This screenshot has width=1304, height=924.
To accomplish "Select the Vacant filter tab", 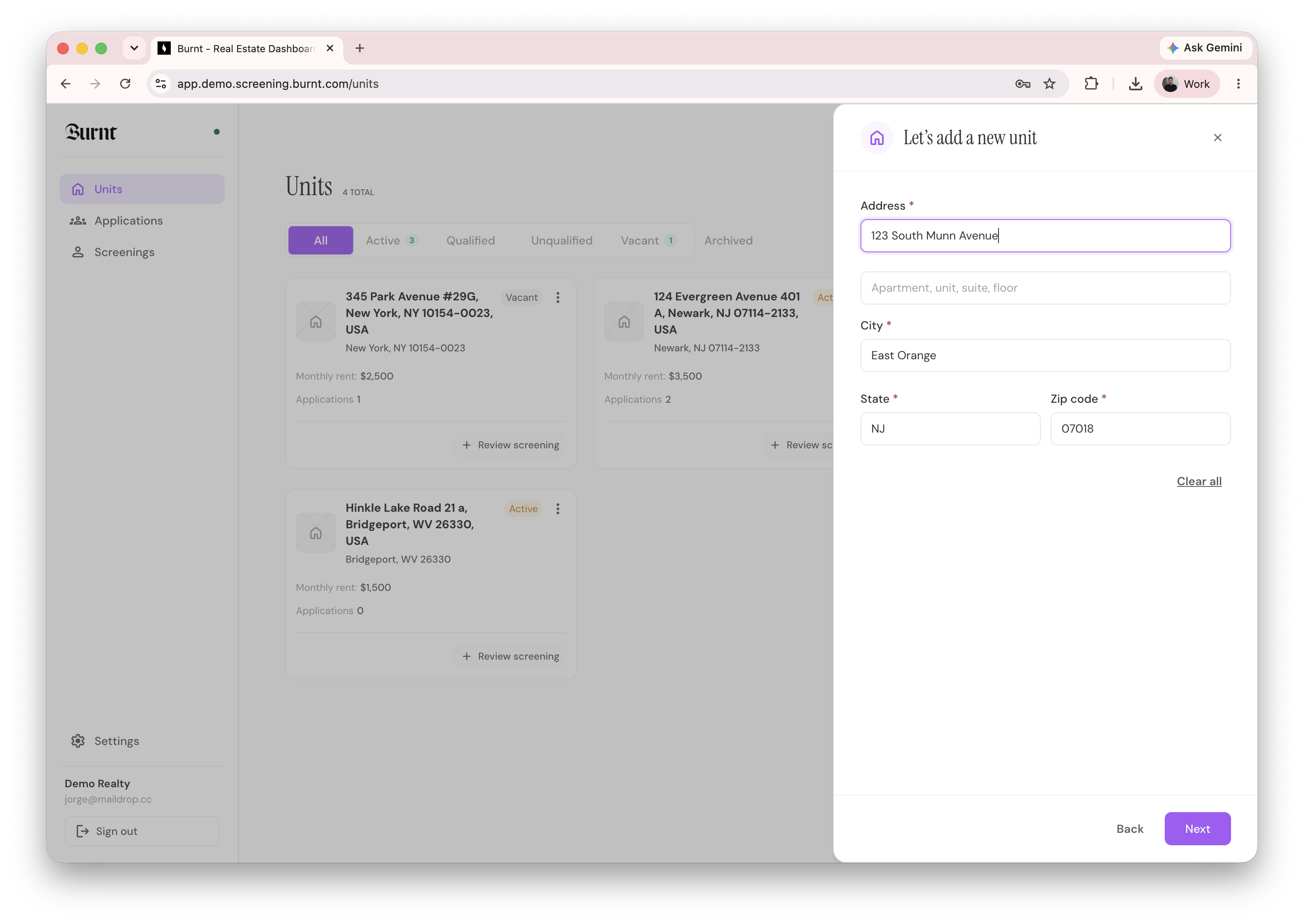I will coord(648,240).
